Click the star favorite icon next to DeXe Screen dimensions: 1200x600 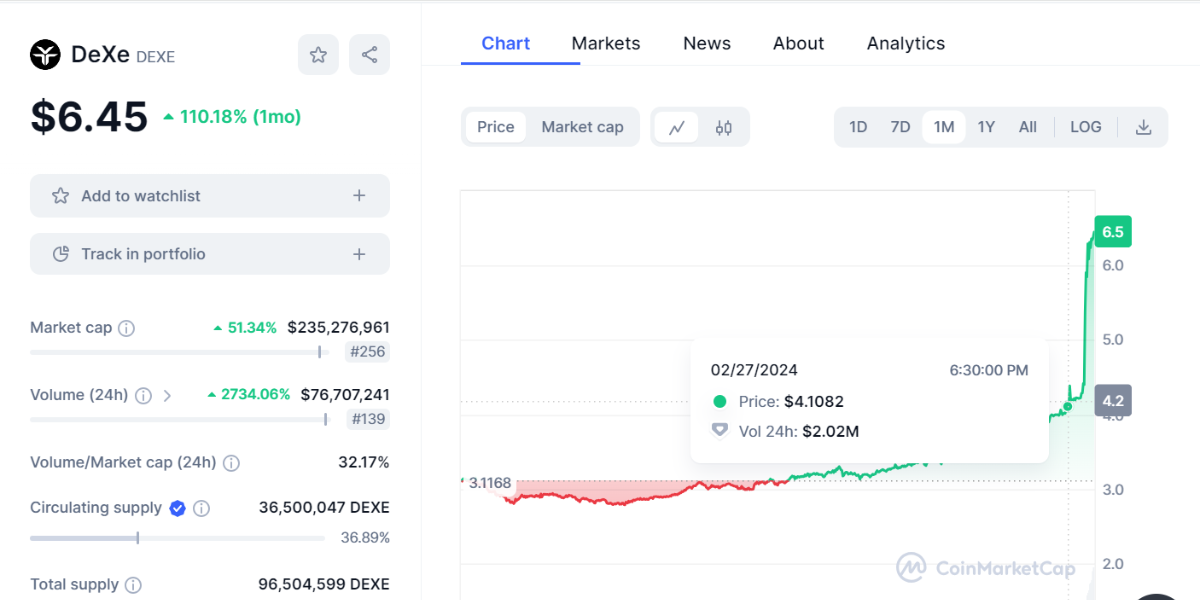point(318,55)
